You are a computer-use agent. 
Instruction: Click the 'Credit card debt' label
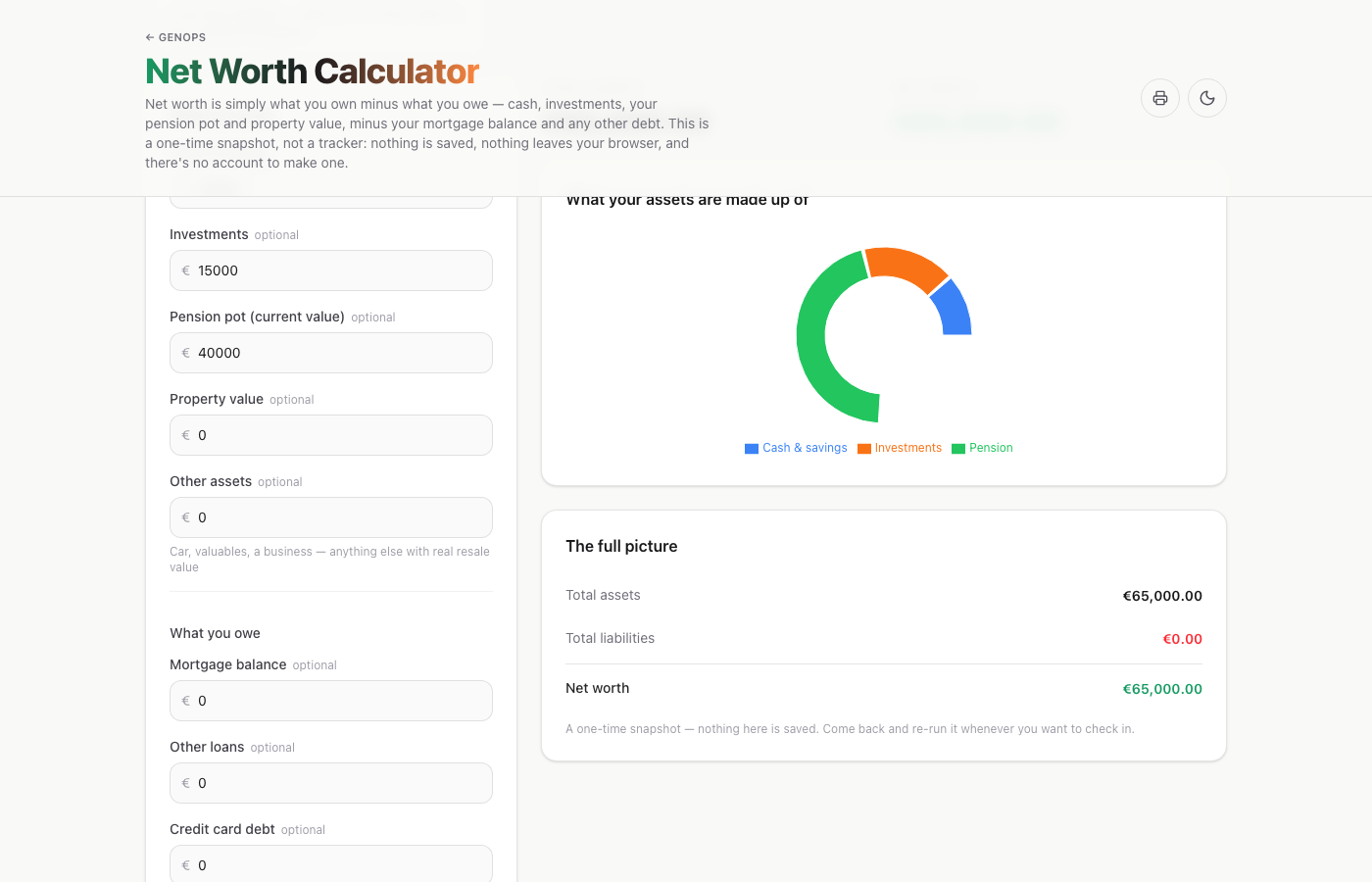point(222,829)
